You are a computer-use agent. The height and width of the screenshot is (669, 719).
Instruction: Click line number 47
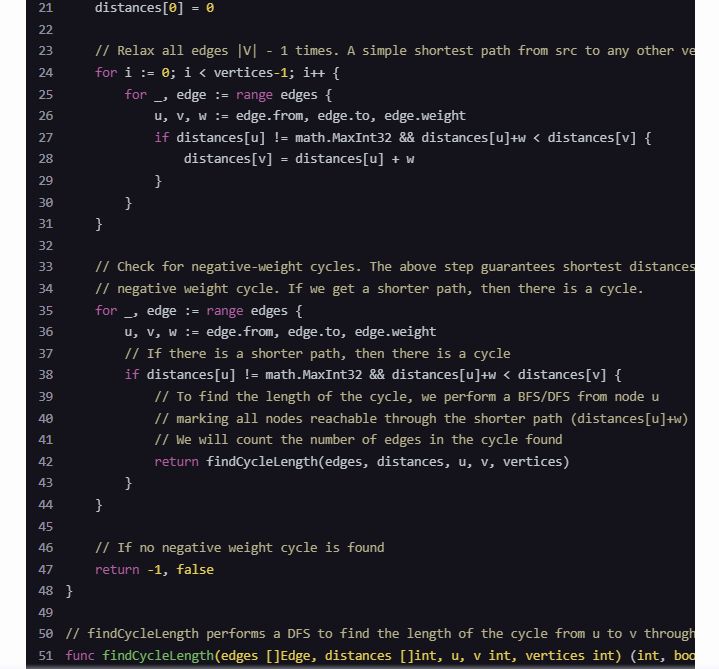click(x=45, y=569)
